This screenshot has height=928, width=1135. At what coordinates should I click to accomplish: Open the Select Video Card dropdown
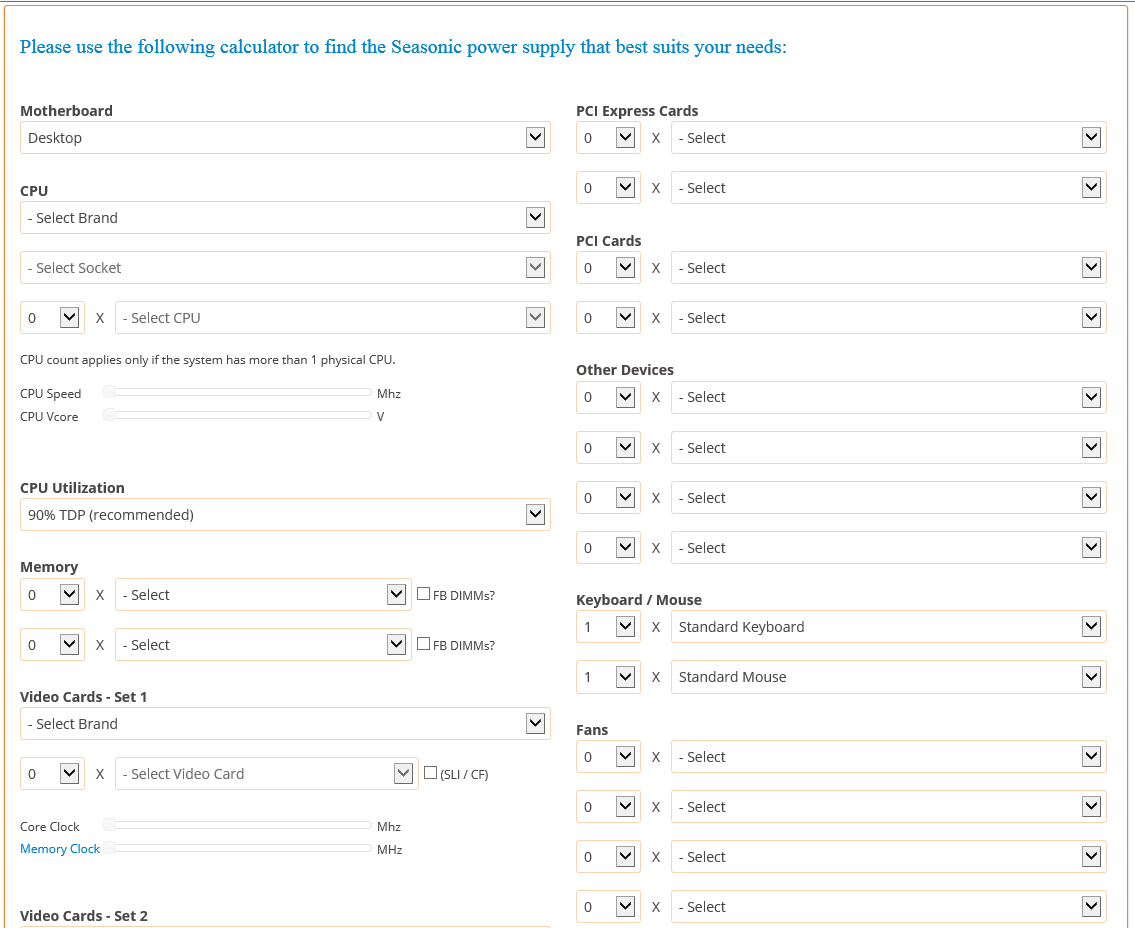click(x=266, y=774)
